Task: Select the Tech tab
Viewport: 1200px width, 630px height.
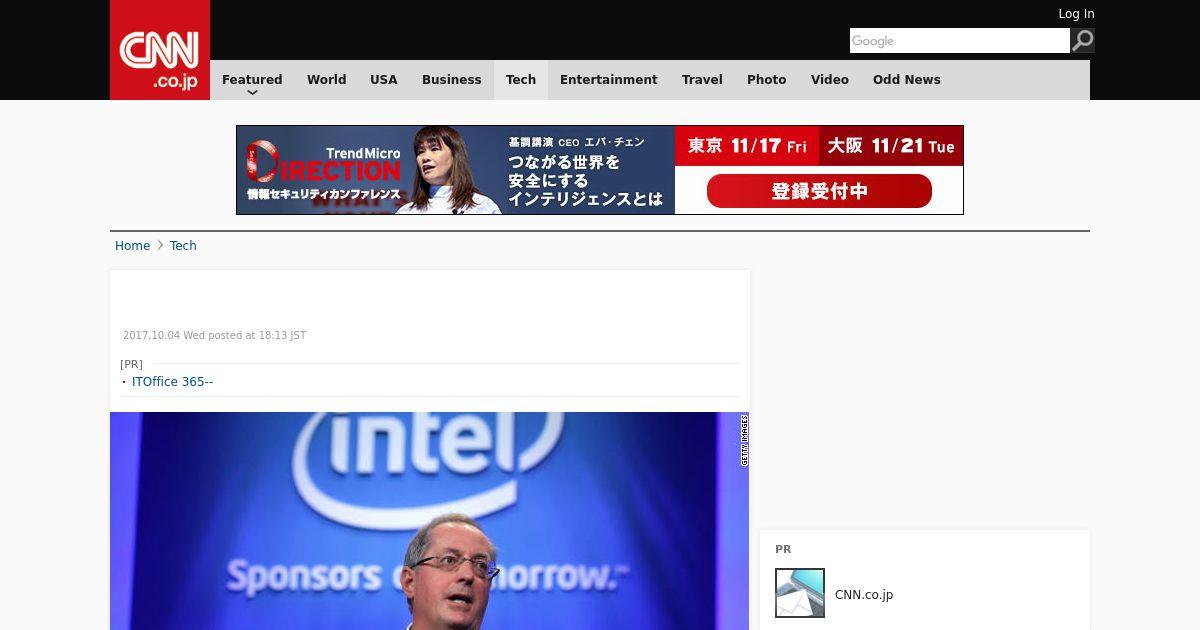Action: [521, 80]
